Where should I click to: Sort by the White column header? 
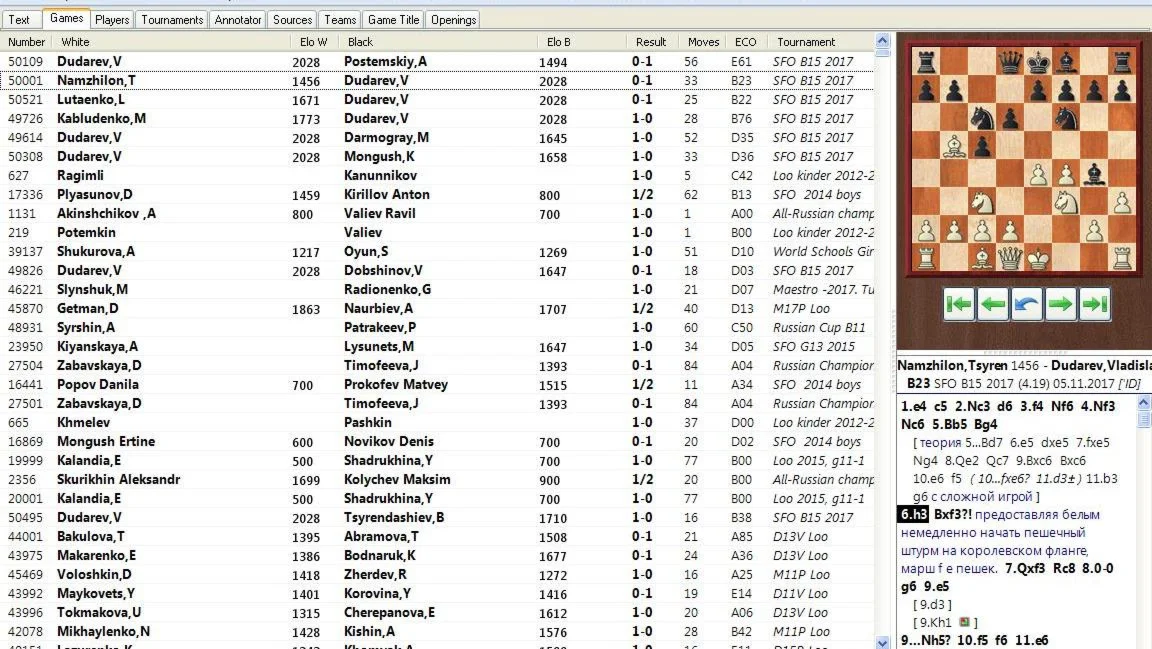point(169,42)
